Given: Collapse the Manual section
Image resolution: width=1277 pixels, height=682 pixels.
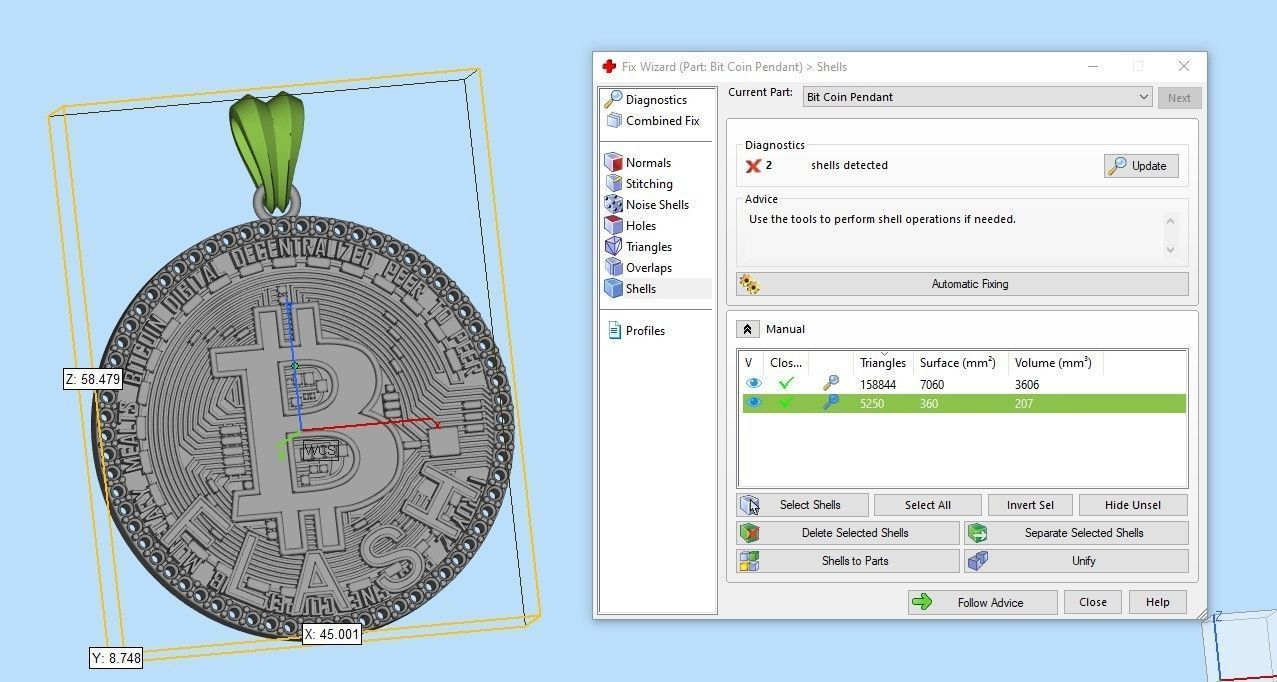Looking at the screenshot, I should (x=747, y=329).
